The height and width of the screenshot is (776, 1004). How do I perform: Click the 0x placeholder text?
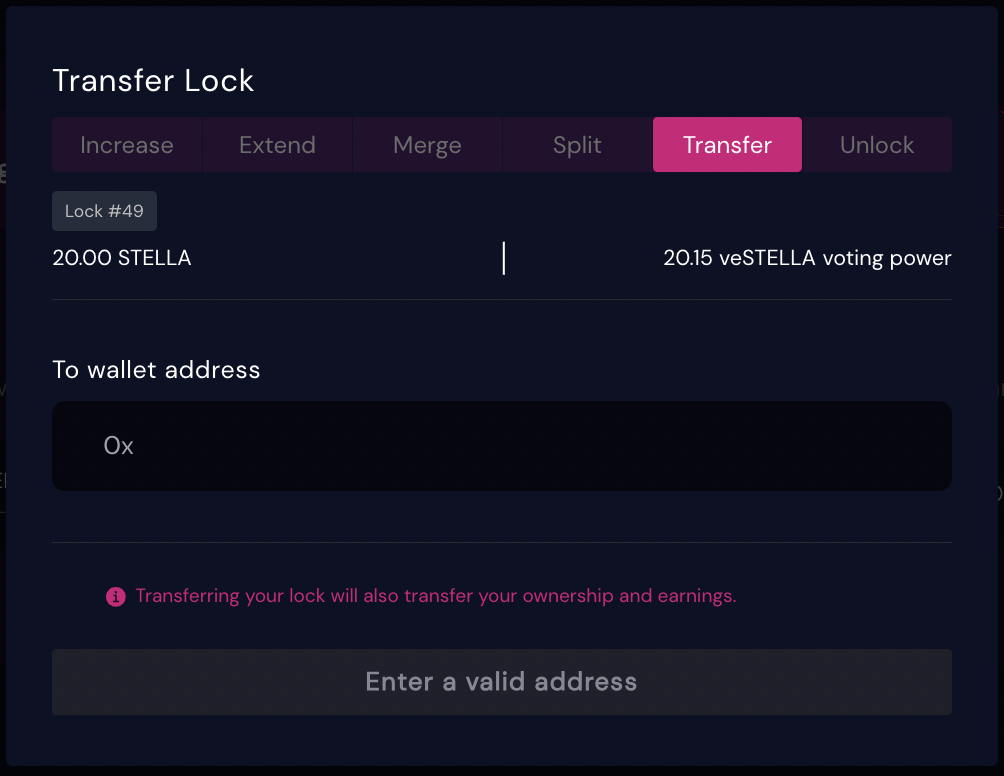click(118, 446)
